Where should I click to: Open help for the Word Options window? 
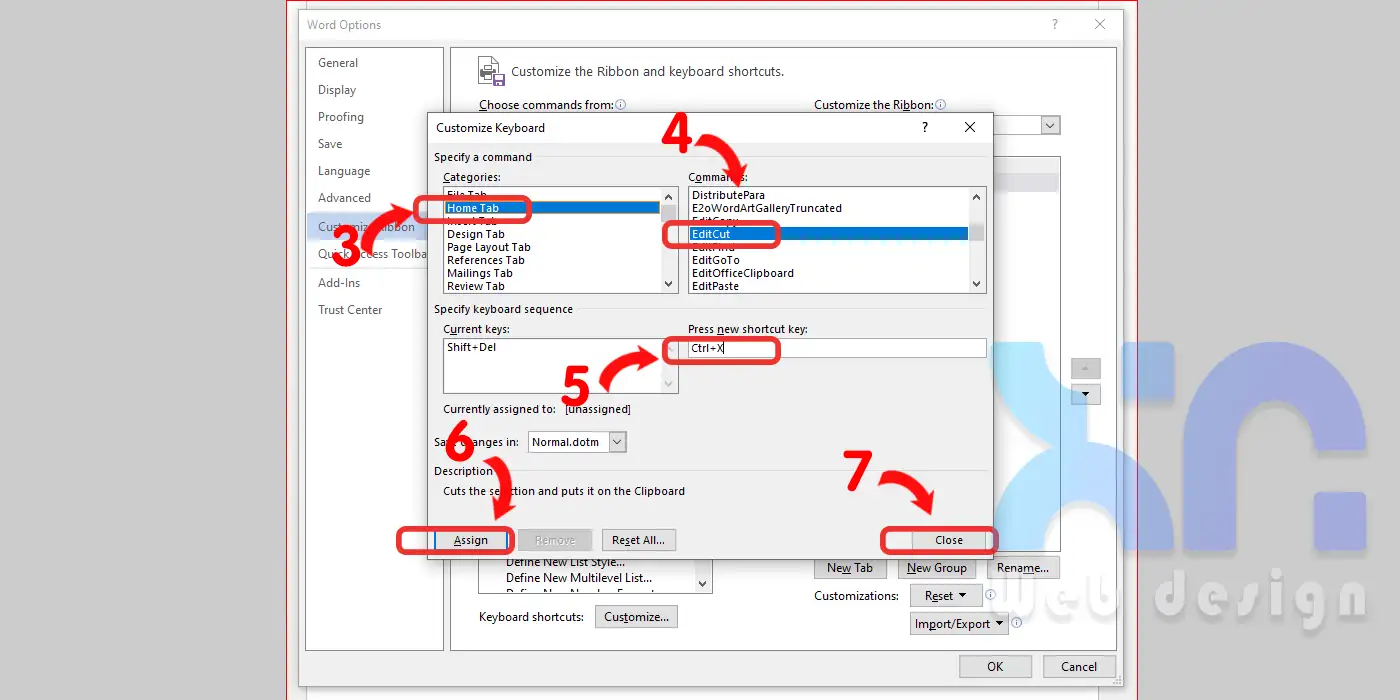1055,25
